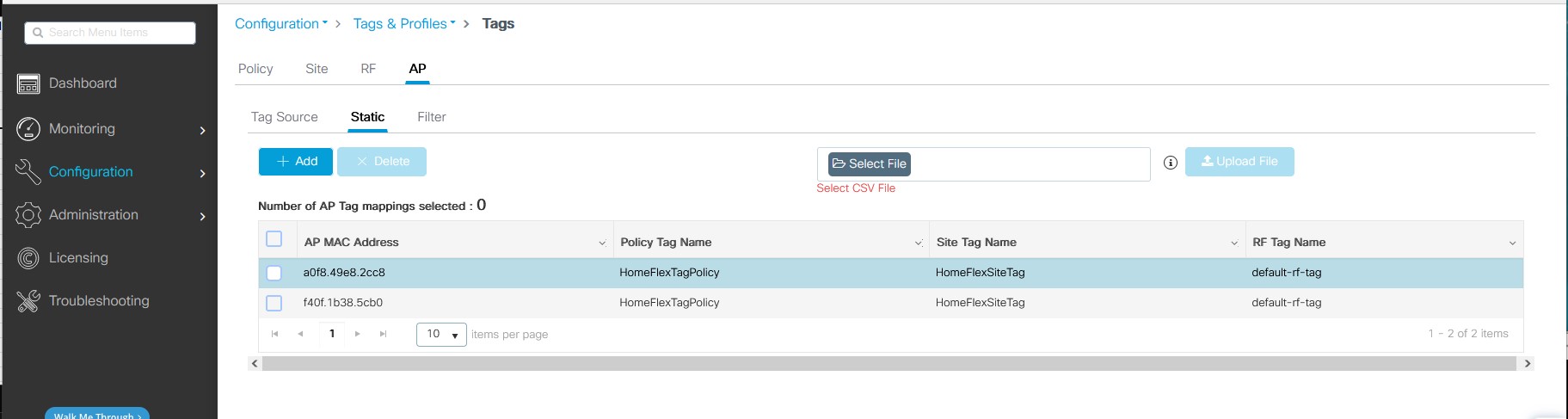Click the Search Menu Items field
Viewport: 1568px width, 419px height.
[x=110, y=33]
